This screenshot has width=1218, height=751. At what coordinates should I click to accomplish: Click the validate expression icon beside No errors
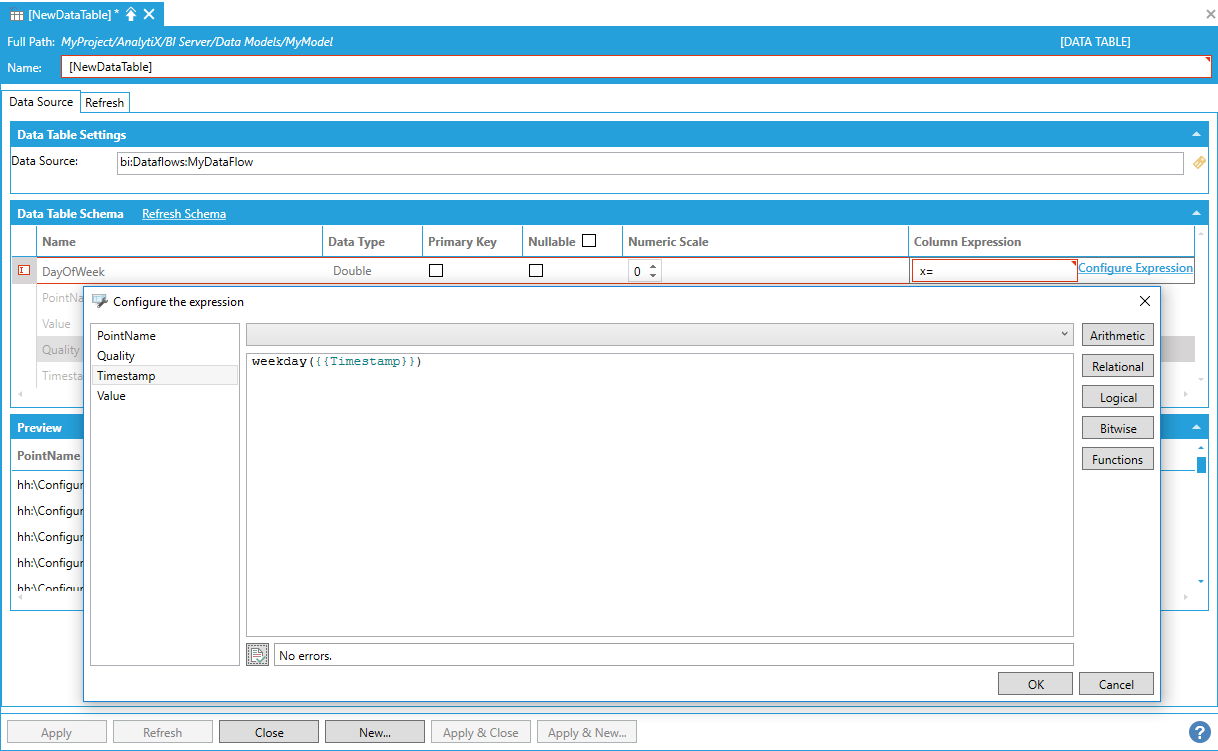tap(257, 655)
